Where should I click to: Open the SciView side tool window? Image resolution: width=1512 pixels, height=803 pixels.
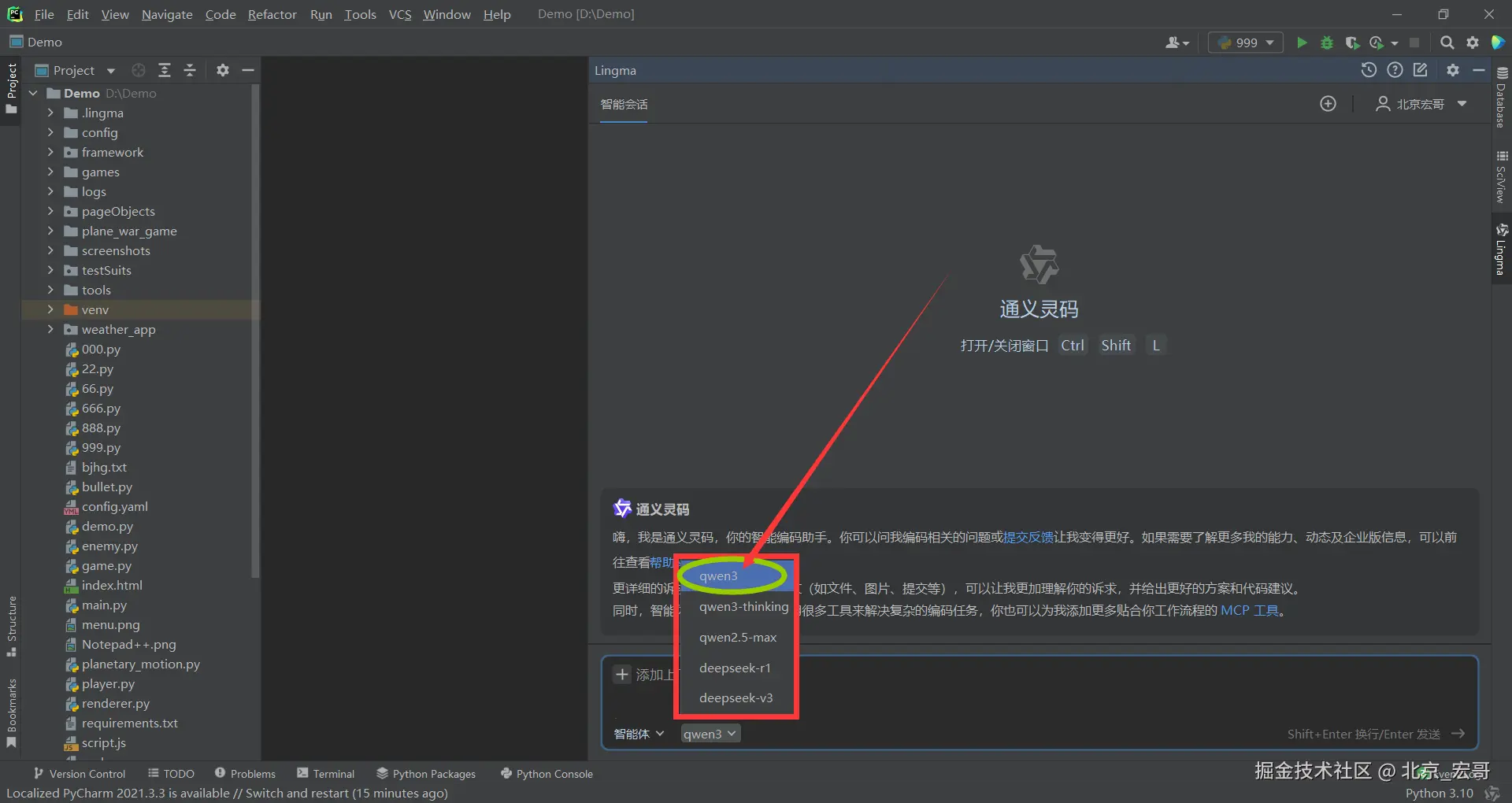1502,176
